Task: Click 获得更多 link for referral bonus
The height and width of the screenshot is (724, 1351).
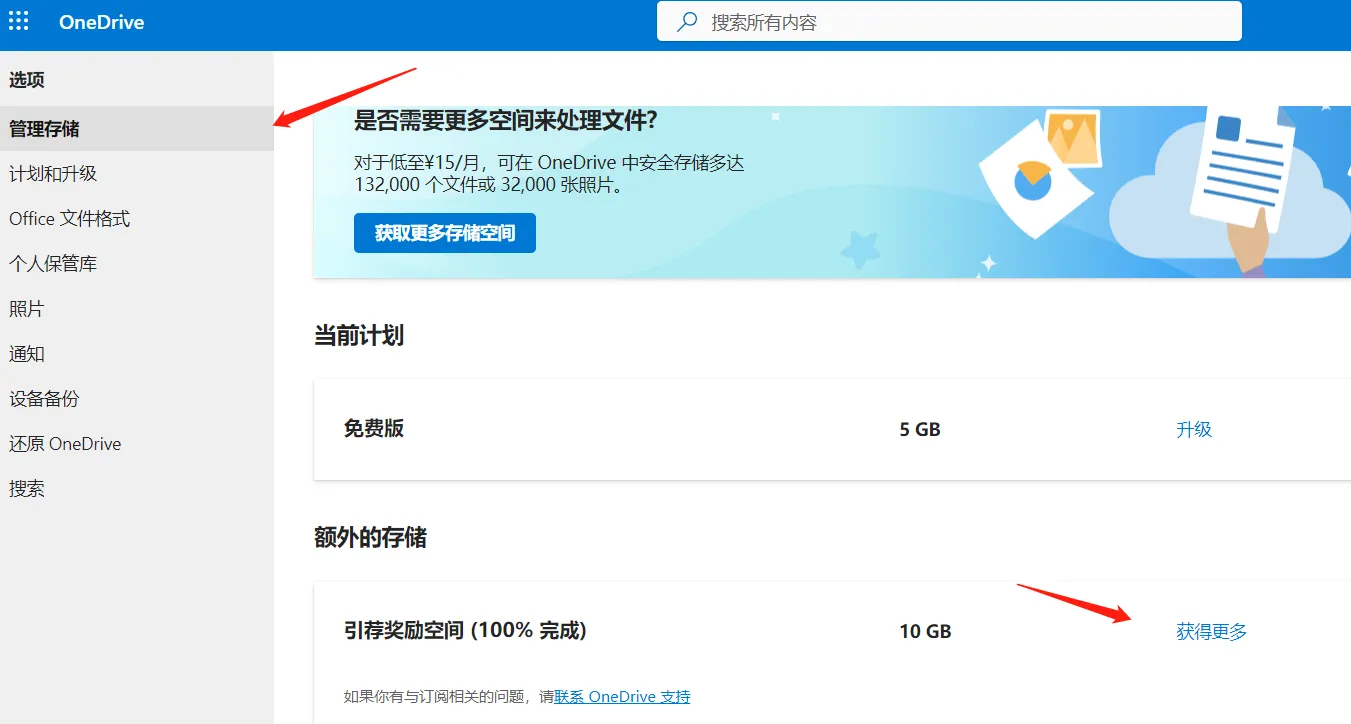Action: click(x=1212, y=632)
